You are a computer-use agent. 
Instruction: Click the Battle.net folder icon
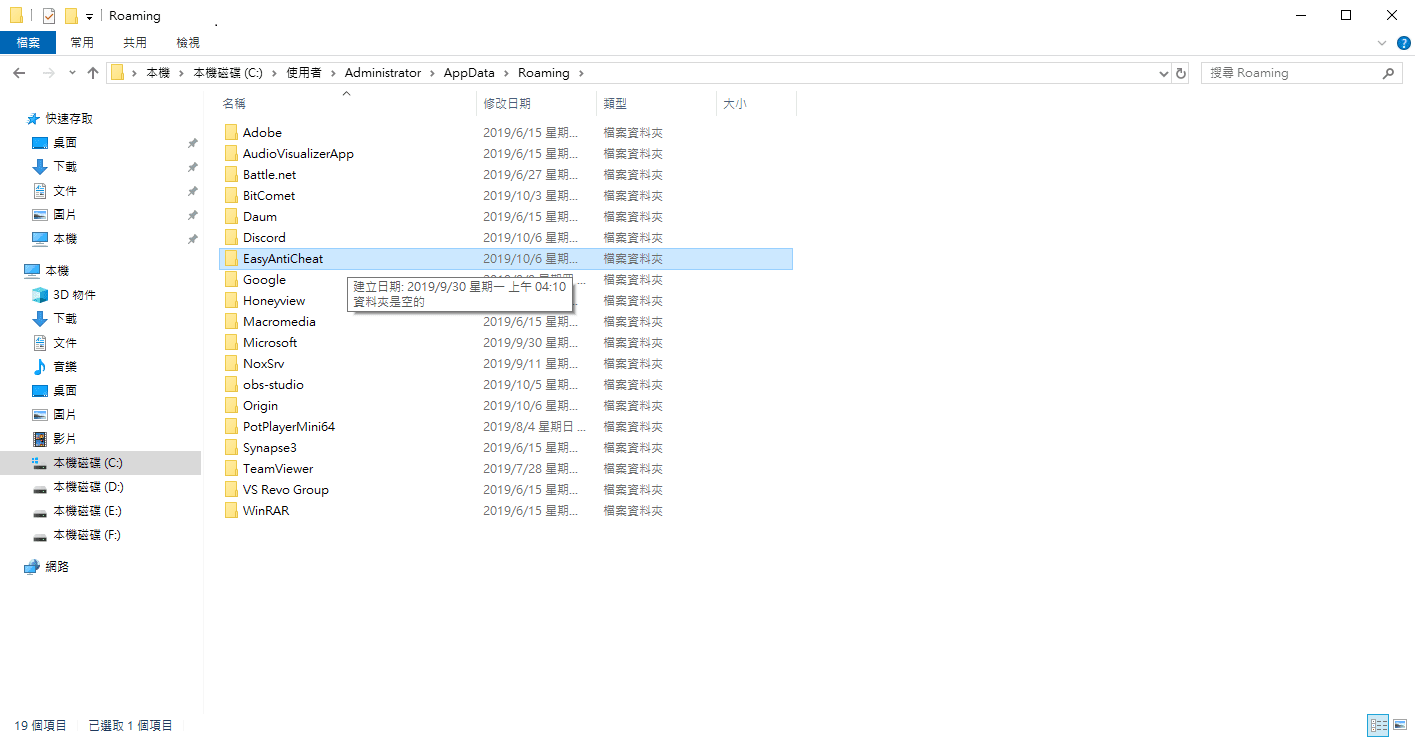click(x=231, y=175)
